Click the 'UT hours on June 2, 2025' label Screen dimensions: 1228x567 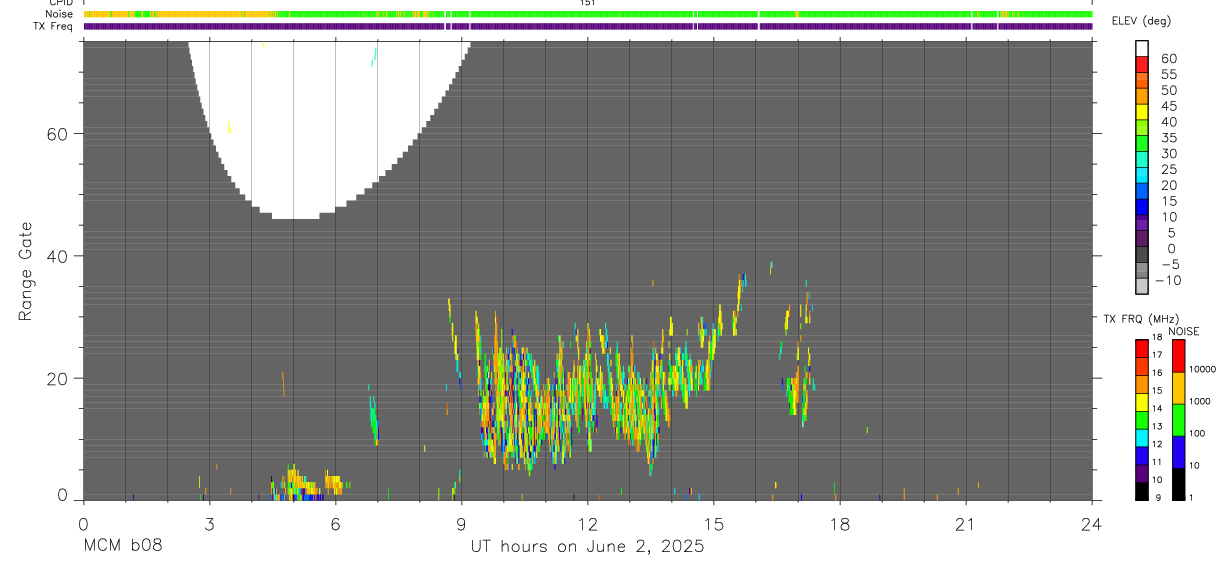pos(588,546)
